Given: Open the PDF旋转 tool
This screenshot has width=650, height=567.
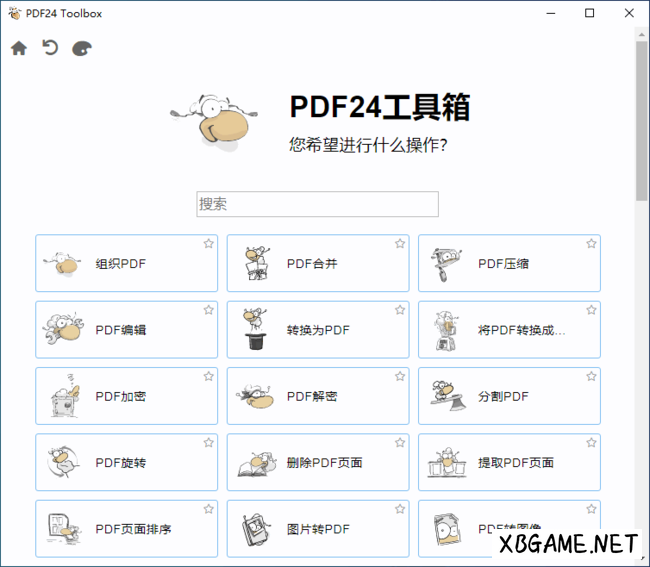Looking at the screenshot, I should click(x=126, y=462).
